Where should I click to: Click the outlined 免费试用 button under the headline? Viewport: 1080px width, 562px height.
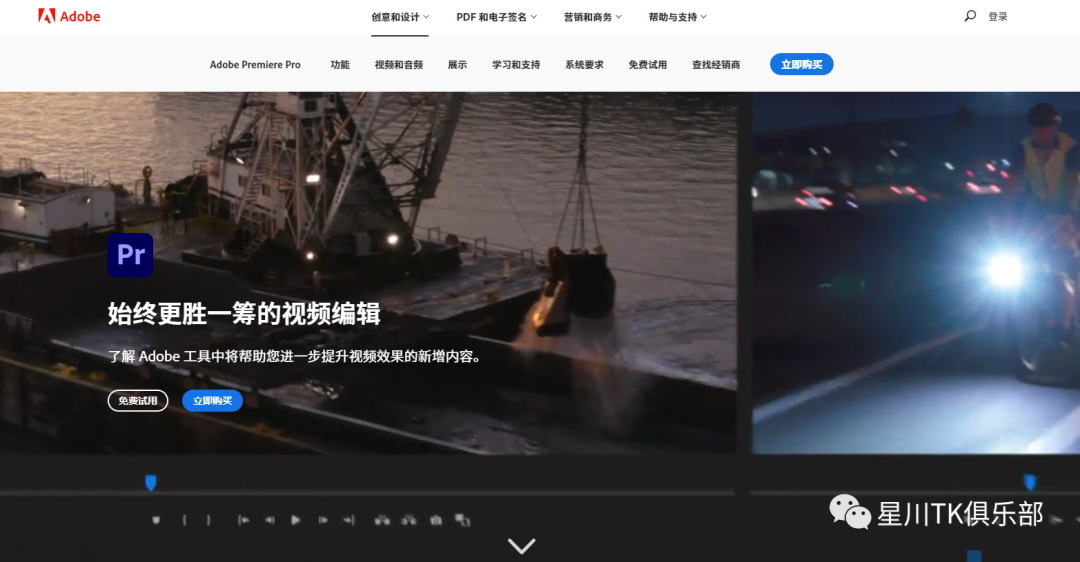click(138, 400)
